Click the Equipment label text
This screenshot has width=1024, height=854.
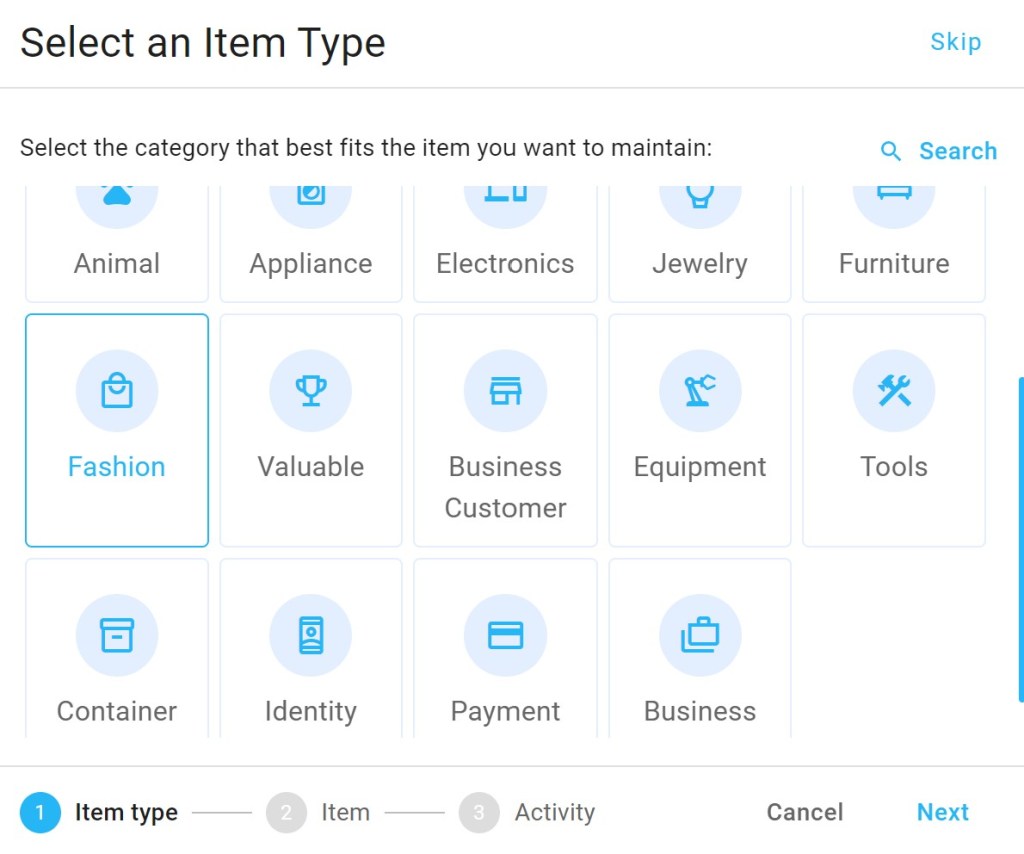700,468
